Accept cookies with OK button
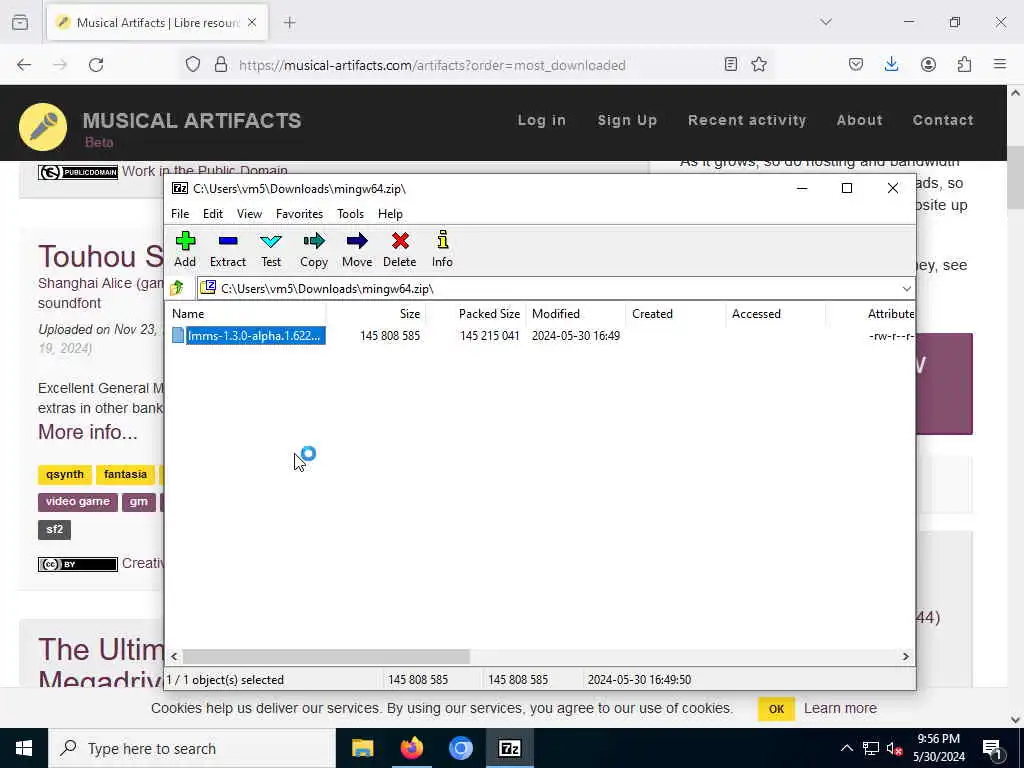The image size is (1024, 768). tap(776, 709)
